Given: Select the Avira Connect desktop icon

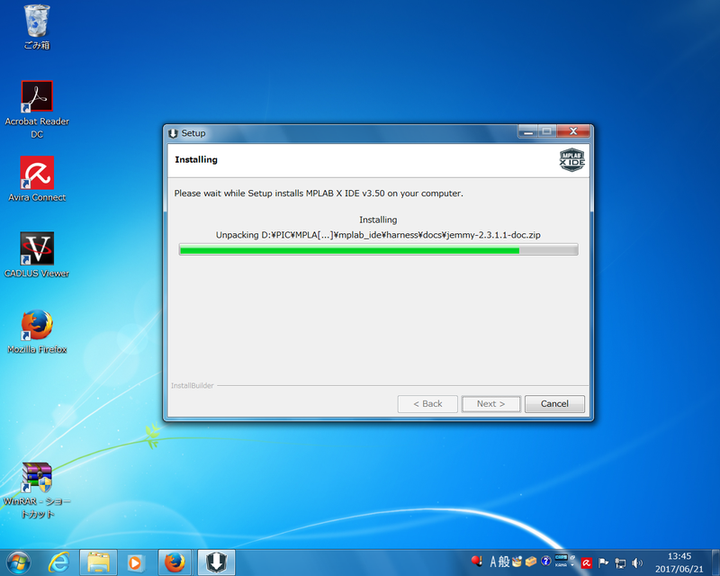Looking at the screenshot, I should coord(37,174).
